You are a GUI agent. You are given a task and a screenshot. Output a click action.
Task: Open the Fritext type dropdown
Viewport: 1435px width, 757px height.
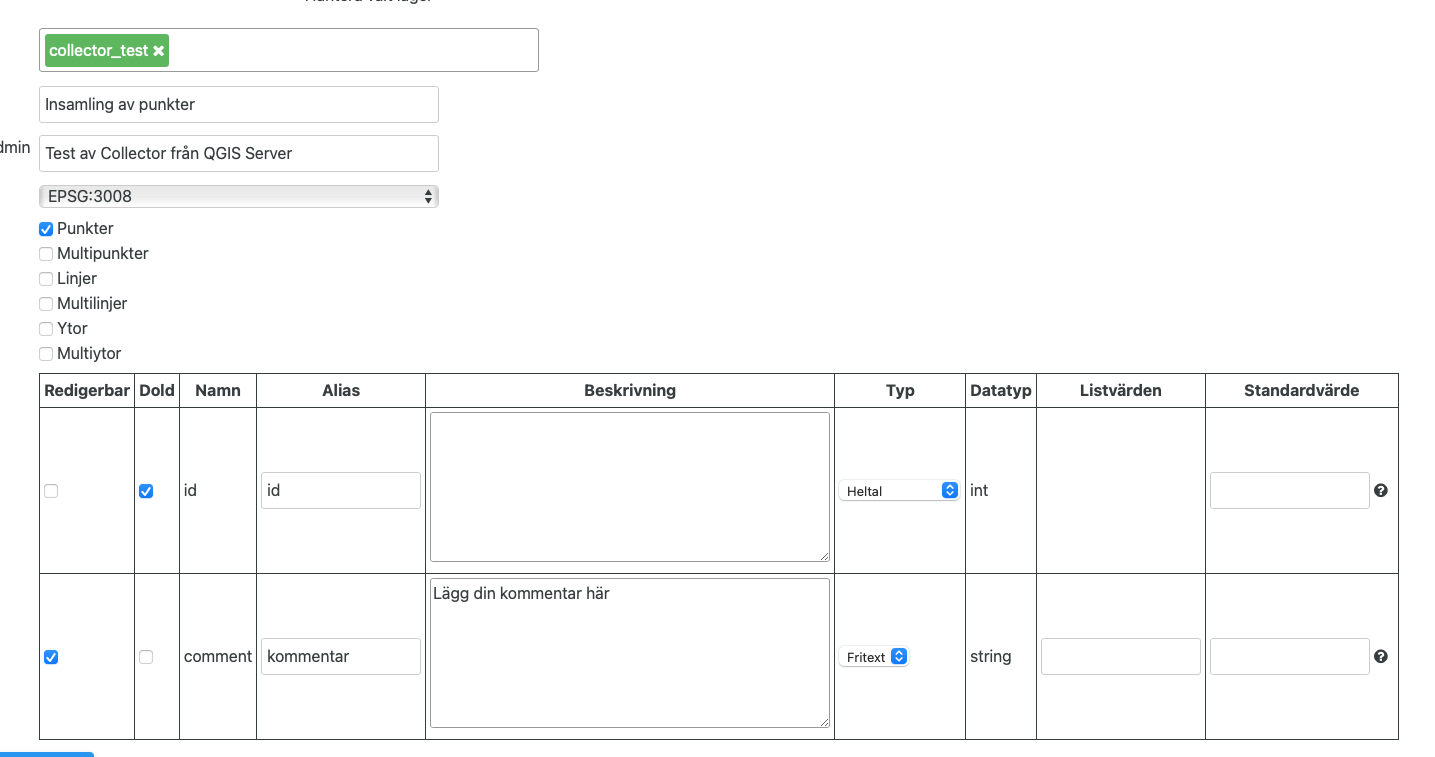point(874,657)
